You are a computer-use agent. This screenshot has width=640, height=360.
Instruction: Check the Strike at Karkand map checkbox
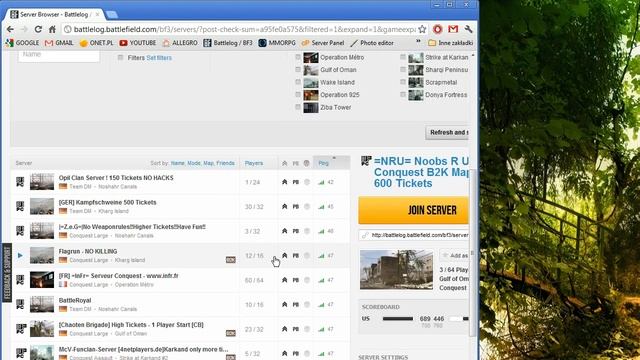point(403,57)
